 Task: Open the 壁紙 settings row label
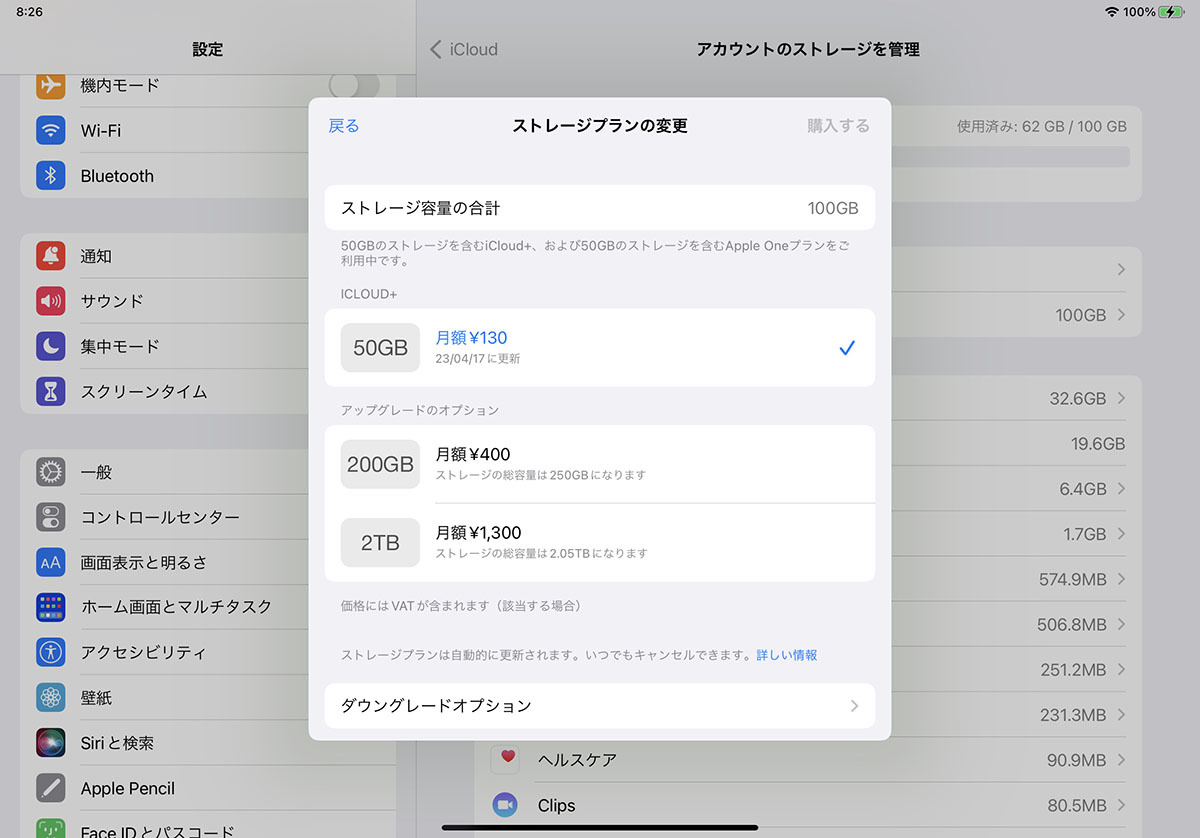point(96,697)
